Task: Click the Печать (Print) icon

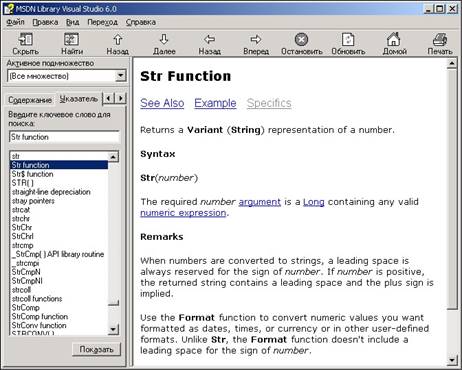Action: coord(440,39)
